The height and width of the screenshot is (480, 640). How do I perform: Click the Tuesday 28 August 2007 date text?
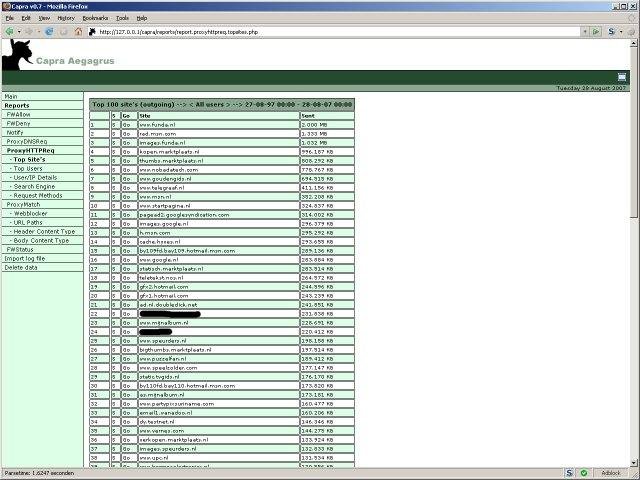[591, 88]
